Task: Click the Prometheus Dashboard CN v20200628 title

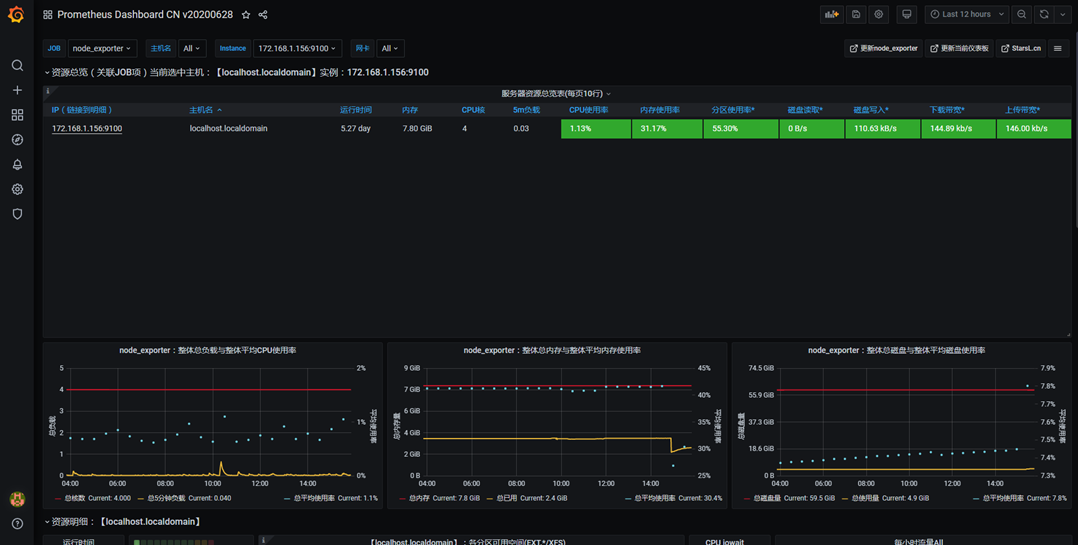Action: coord(145,14)
